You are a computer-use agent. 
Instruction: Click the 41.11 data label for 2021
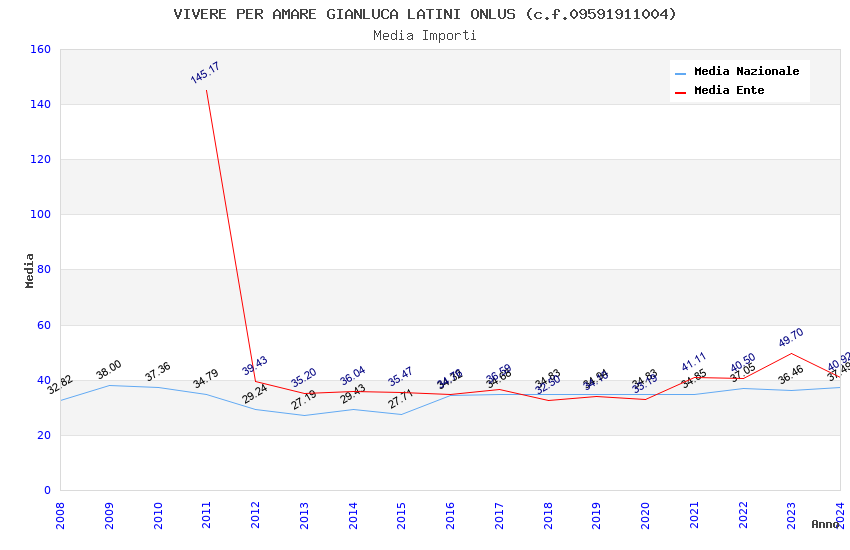(694, 361)
